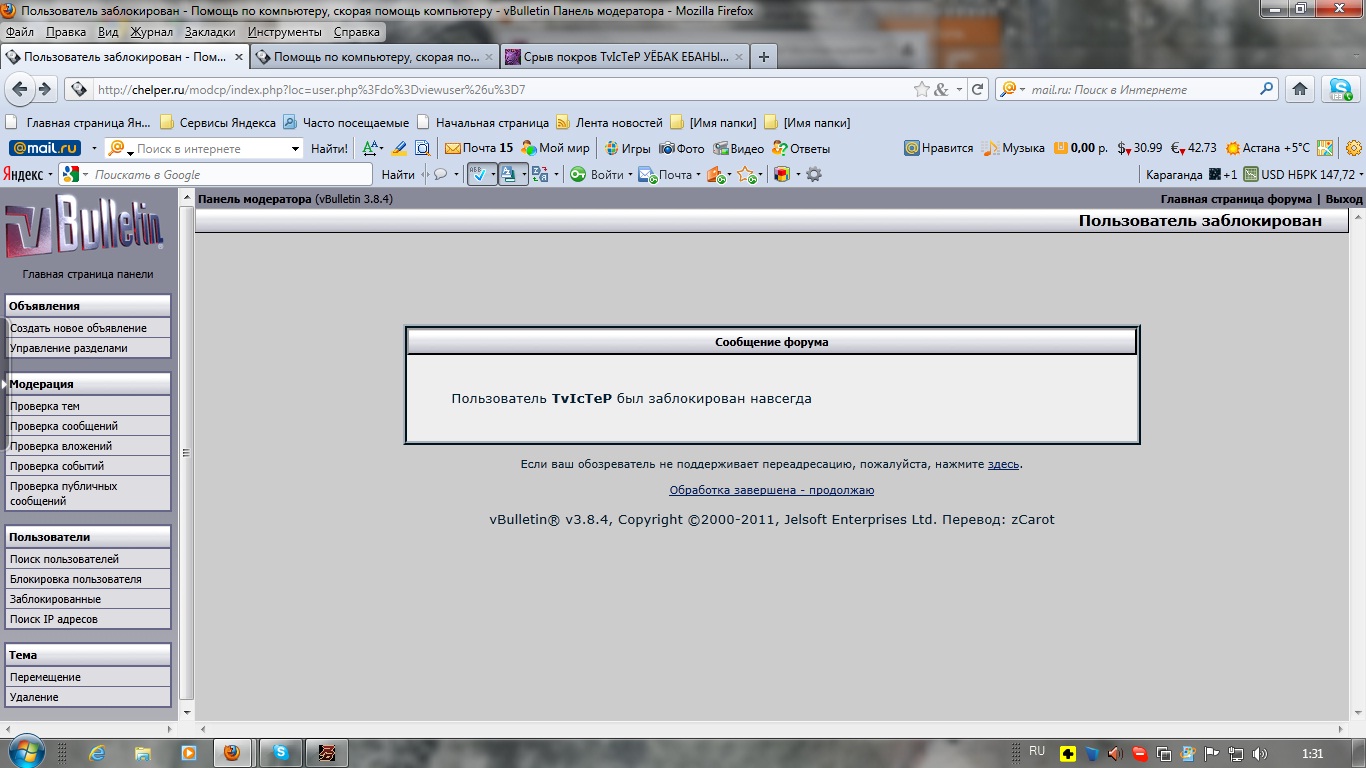Open the Skype toolbar button
The width and height of the screenshot is (1366, 768).
coord(1340,89)
